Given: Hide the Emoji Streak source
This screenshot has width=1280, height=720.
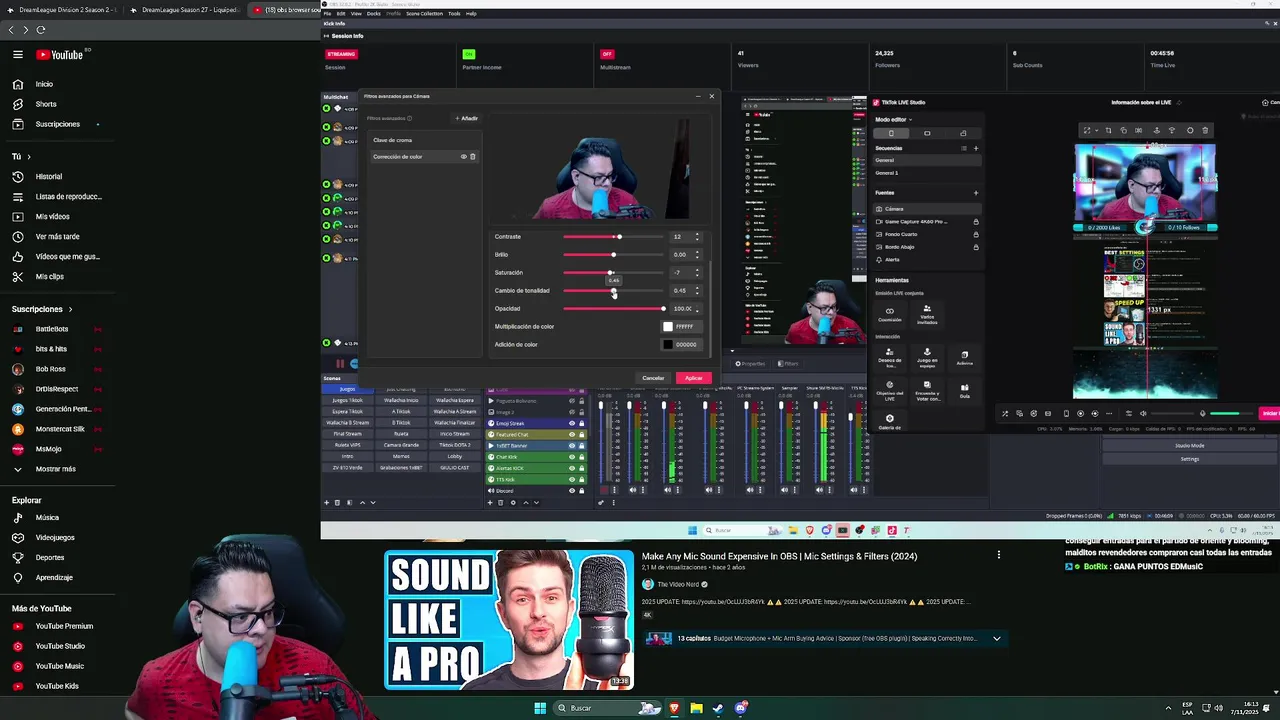Looking at the screenshot, I should coord(572,423).
